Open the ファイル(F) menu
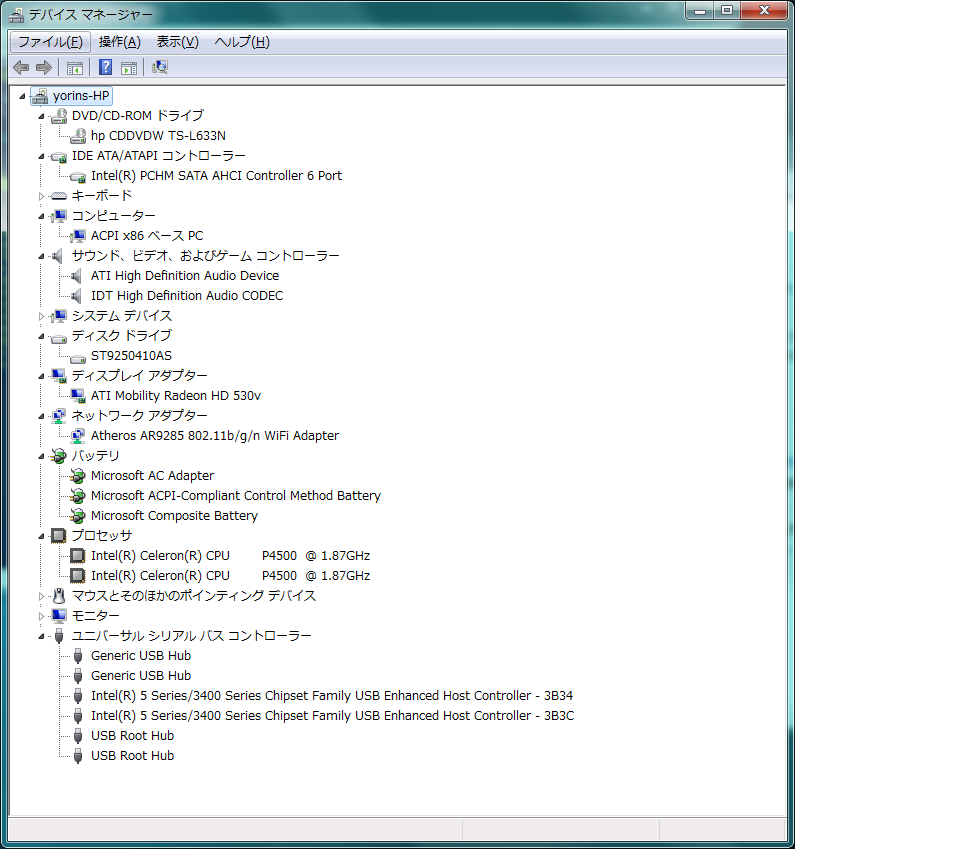The image size is (960, 849). pyautogui.click(x=50, y=42)
